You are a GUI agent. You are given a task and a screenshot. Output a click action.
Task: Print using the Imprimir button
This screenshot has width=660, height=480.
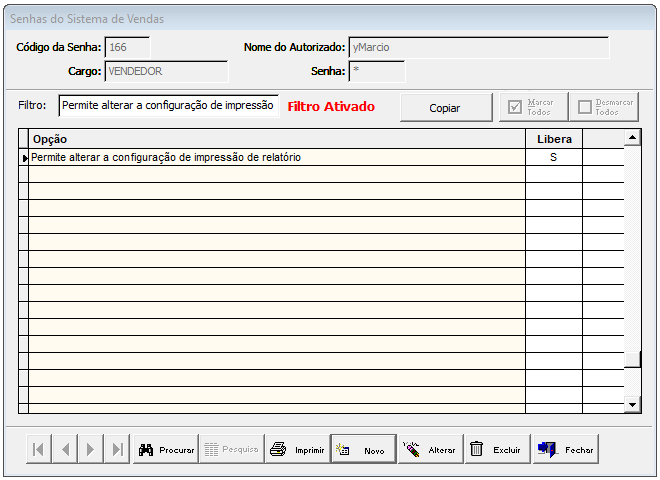[x=298, y=450]
